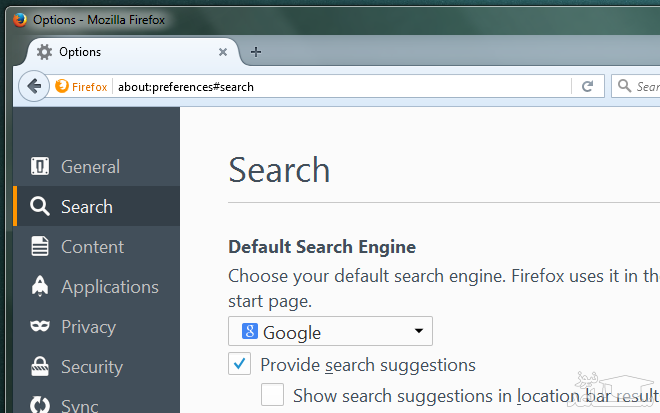Close the Options tab
Viewport: 660px width, 413px height.
click(223, 52)
